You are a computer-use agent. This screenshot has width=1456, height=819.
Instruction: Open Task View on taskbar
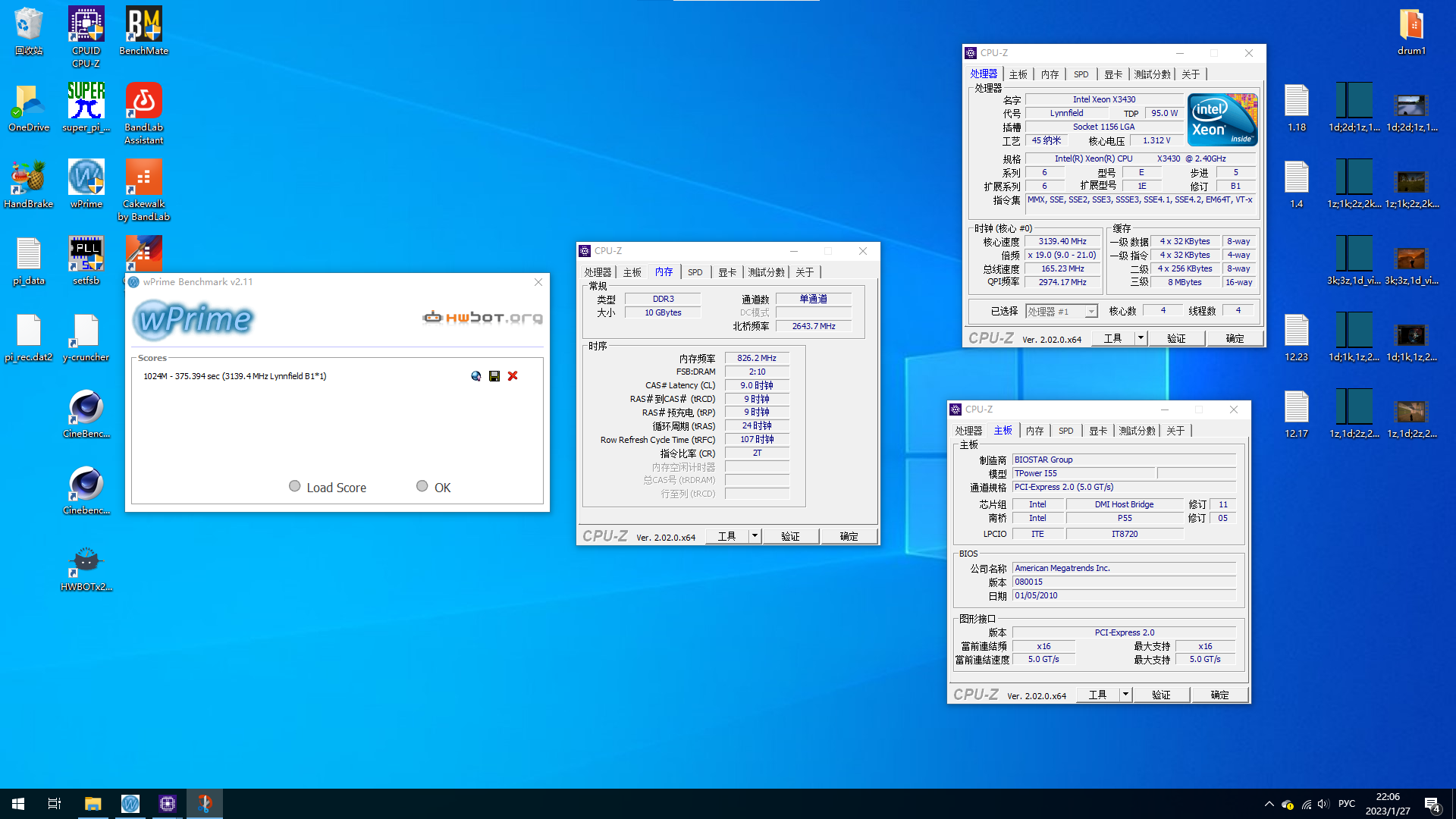pyautogui.click(x=55, y=804)
